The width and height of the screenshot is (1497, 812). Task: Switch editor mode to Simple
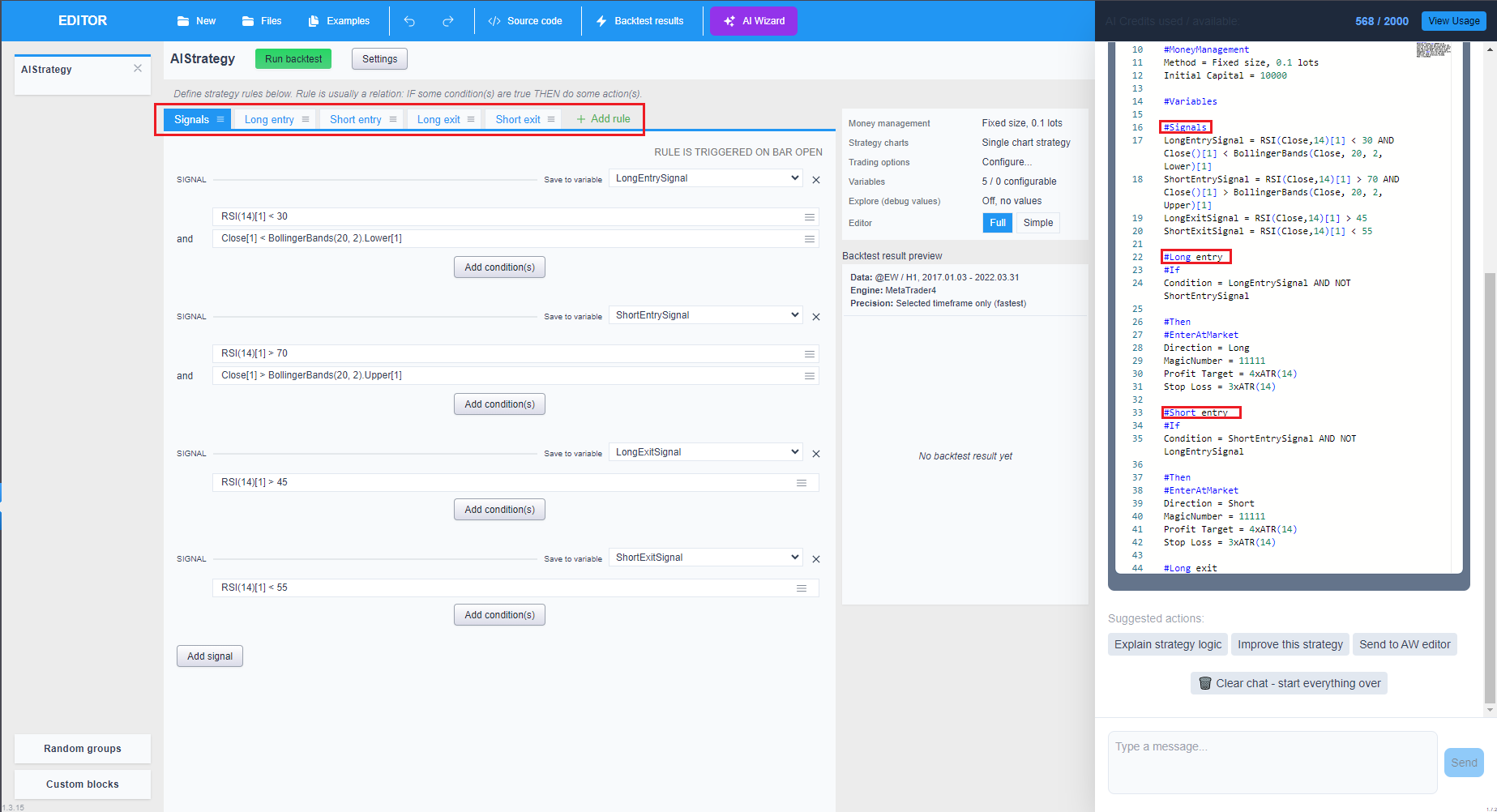pos(1037,223)
